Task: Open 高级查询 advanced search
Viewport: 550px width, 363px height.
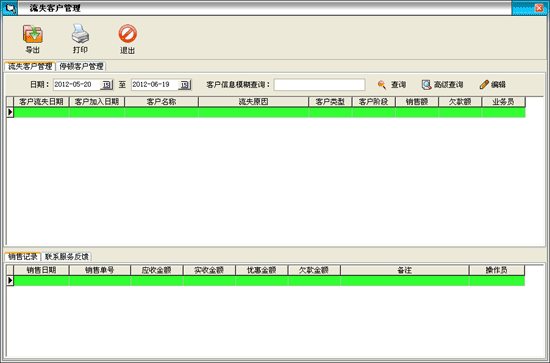Action: [x=442, y=85]
